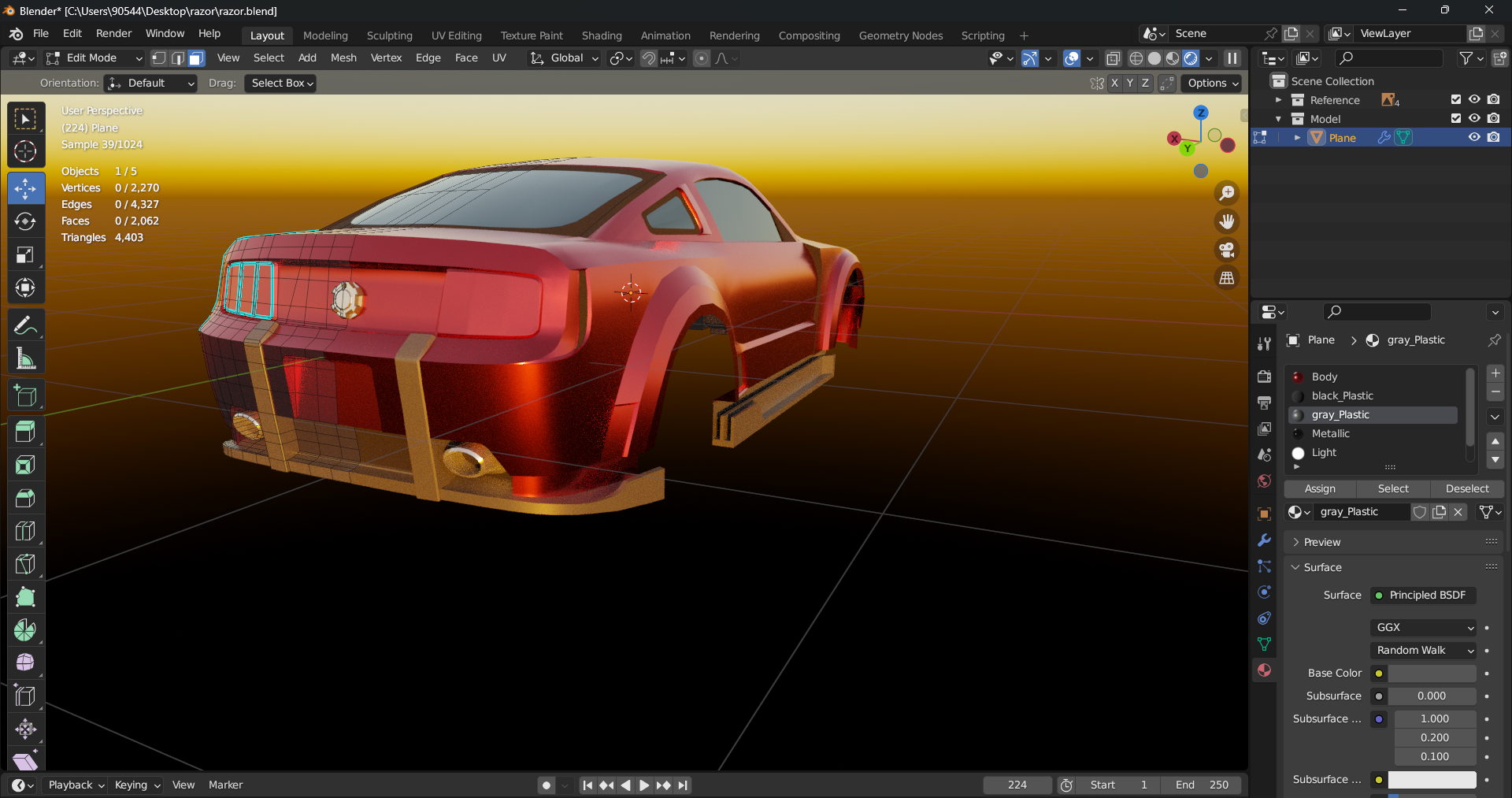The image size is (1512, 798).
Task: Open the Edit Mode dropdown
Action: point(94,58)
